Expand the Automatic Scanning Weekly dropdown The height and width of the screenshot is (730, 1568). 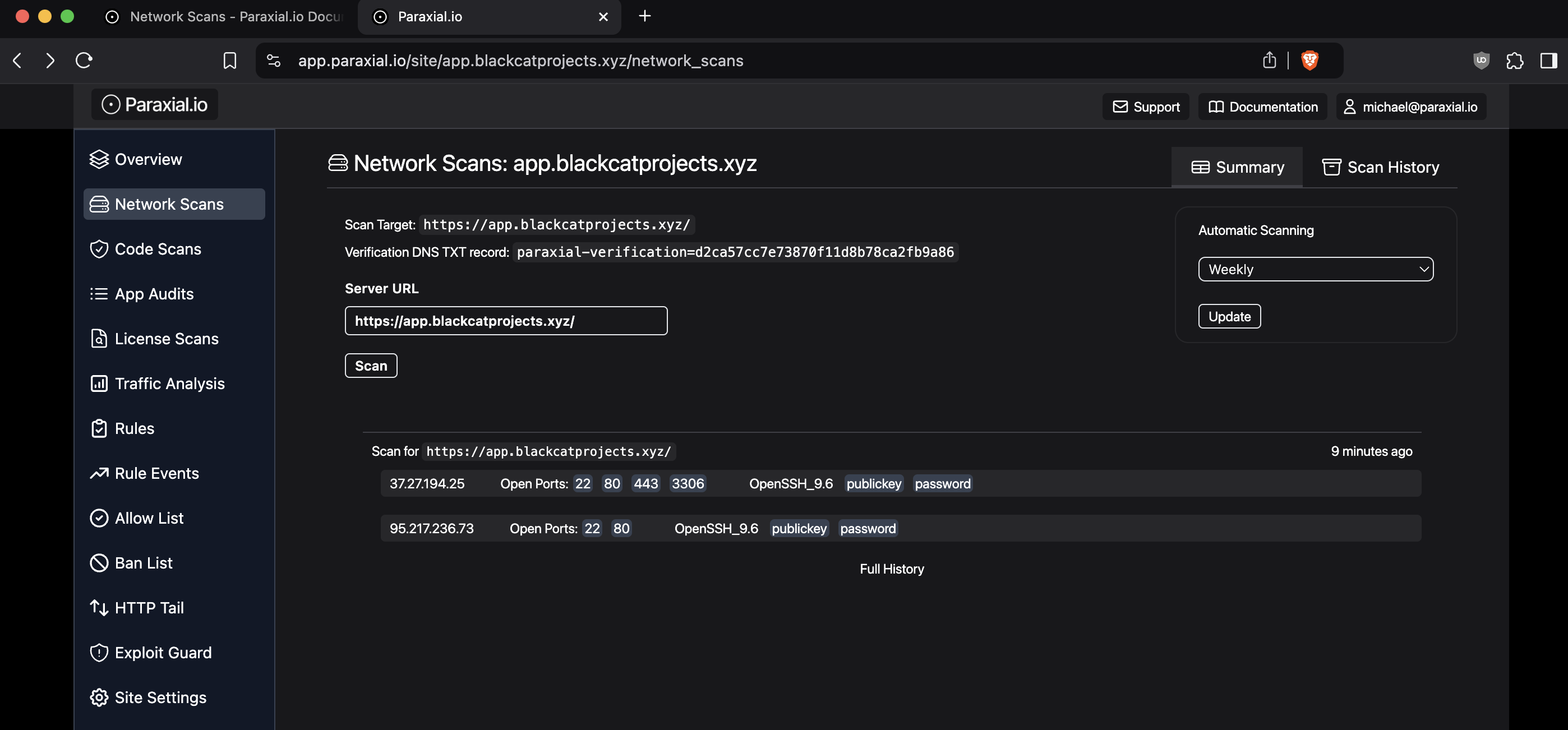click(x=1316, y=270)
